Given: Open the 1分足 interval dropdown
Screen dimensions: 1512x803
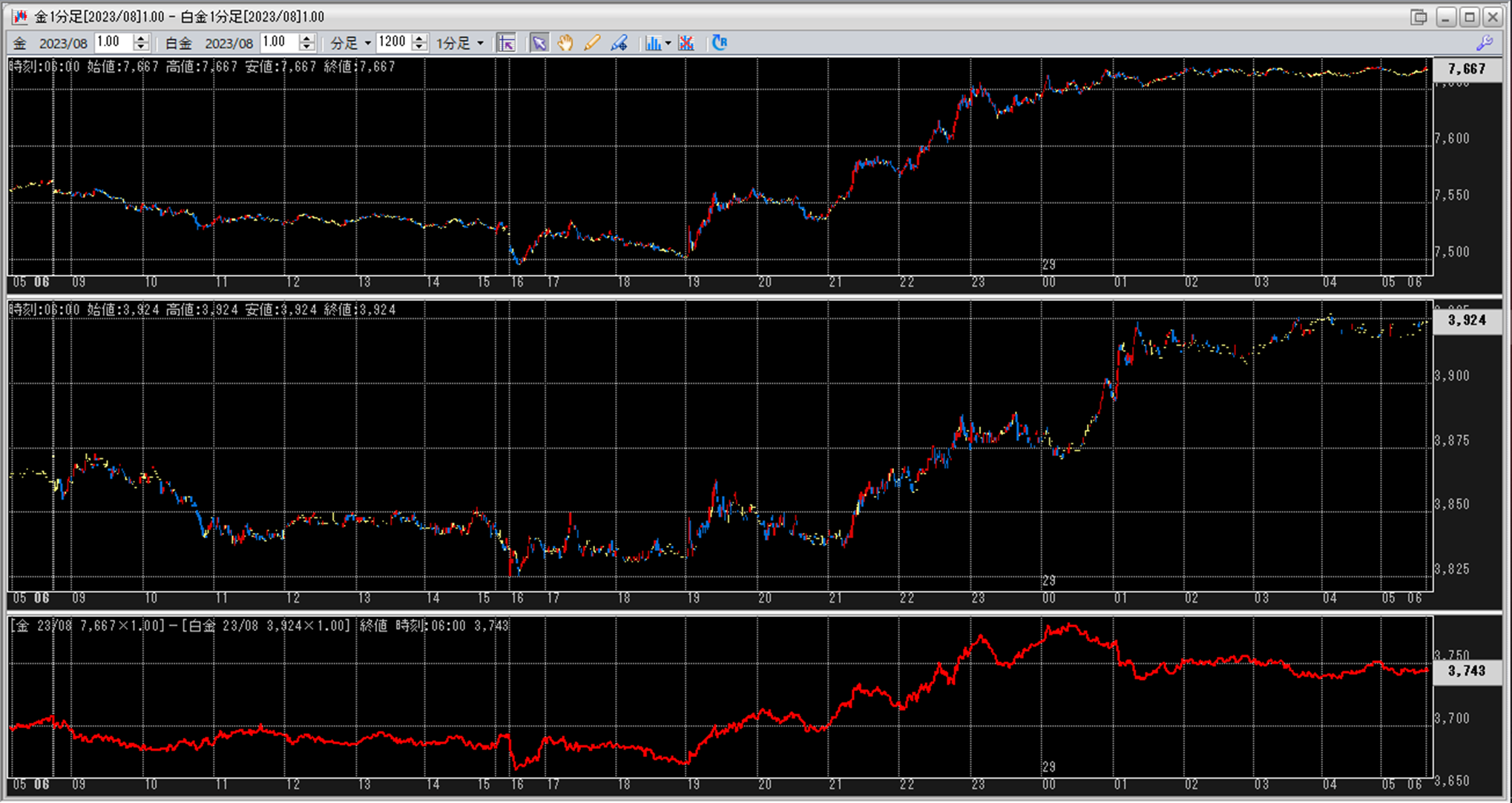Looking at the screenshot, I should coord(480,43).
